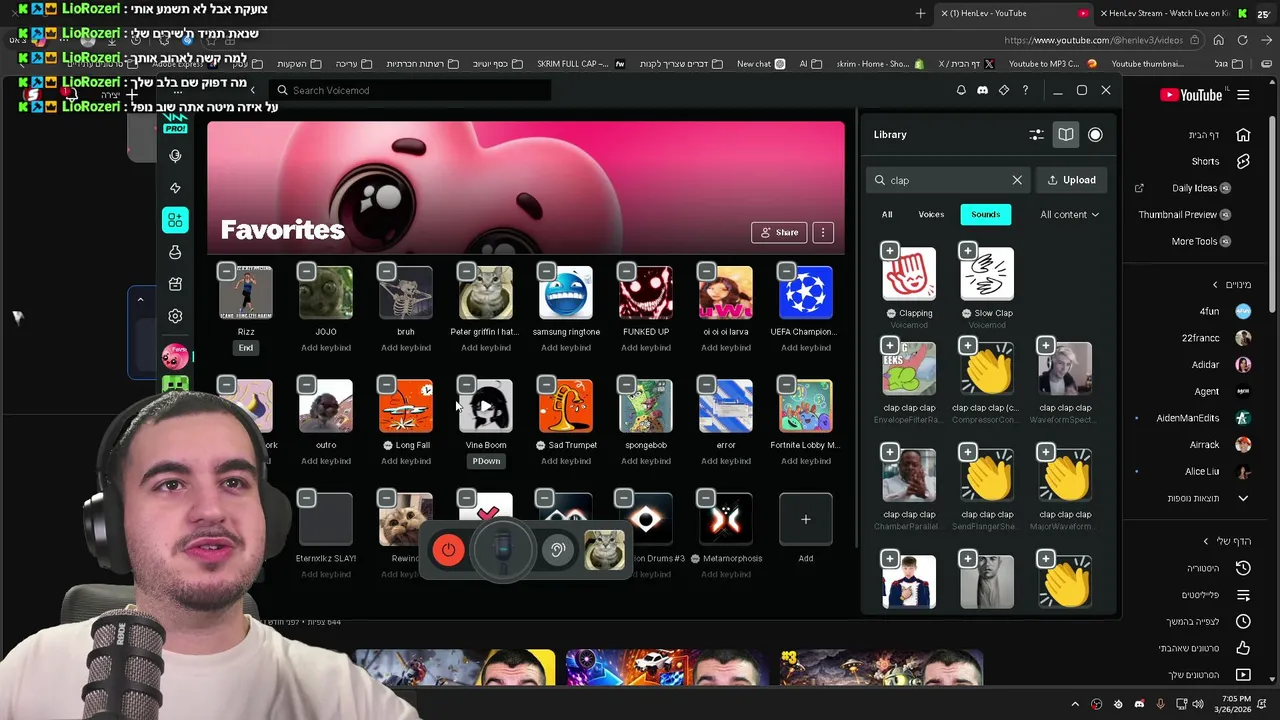Play the Clapping sound thumbnail in Library

pyautogui.click(x=909, y=273)
